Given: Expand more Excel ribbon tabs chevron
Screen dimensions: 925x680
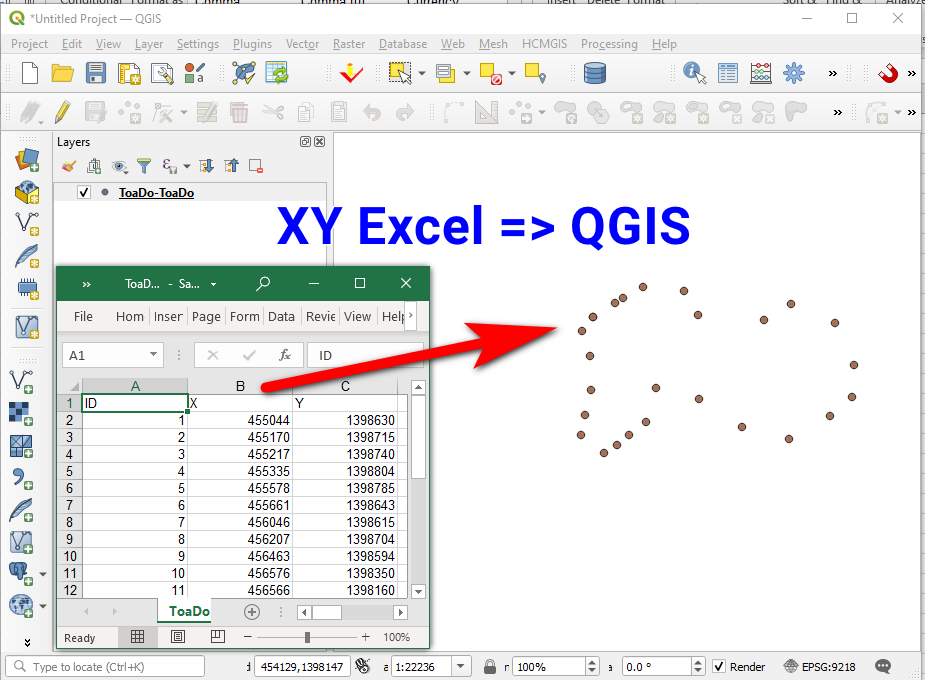Looking at the screenshot, I should (411, 315).
